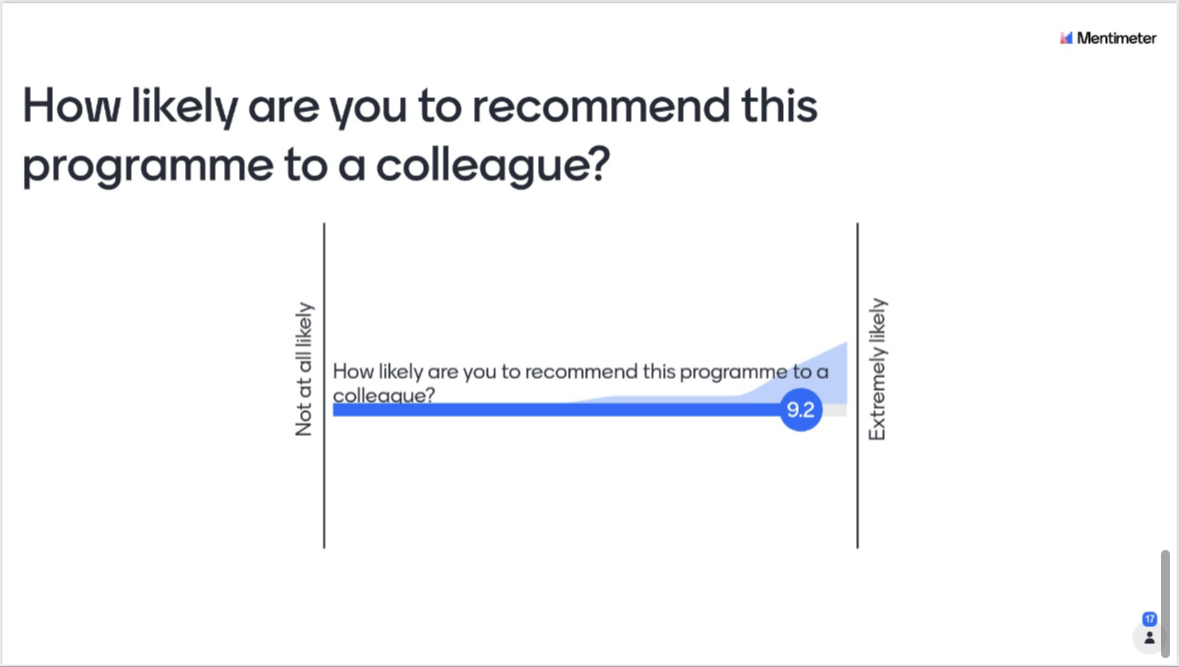Click the gray unfilled end of score bar
The image size is (1179, 667).
[x=835, y=410]
